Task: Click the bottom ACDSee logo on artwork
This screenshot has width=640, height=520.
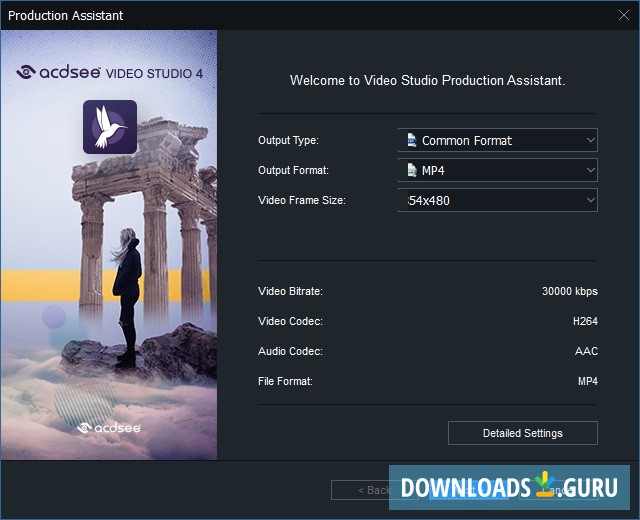Action: [109, 428]
